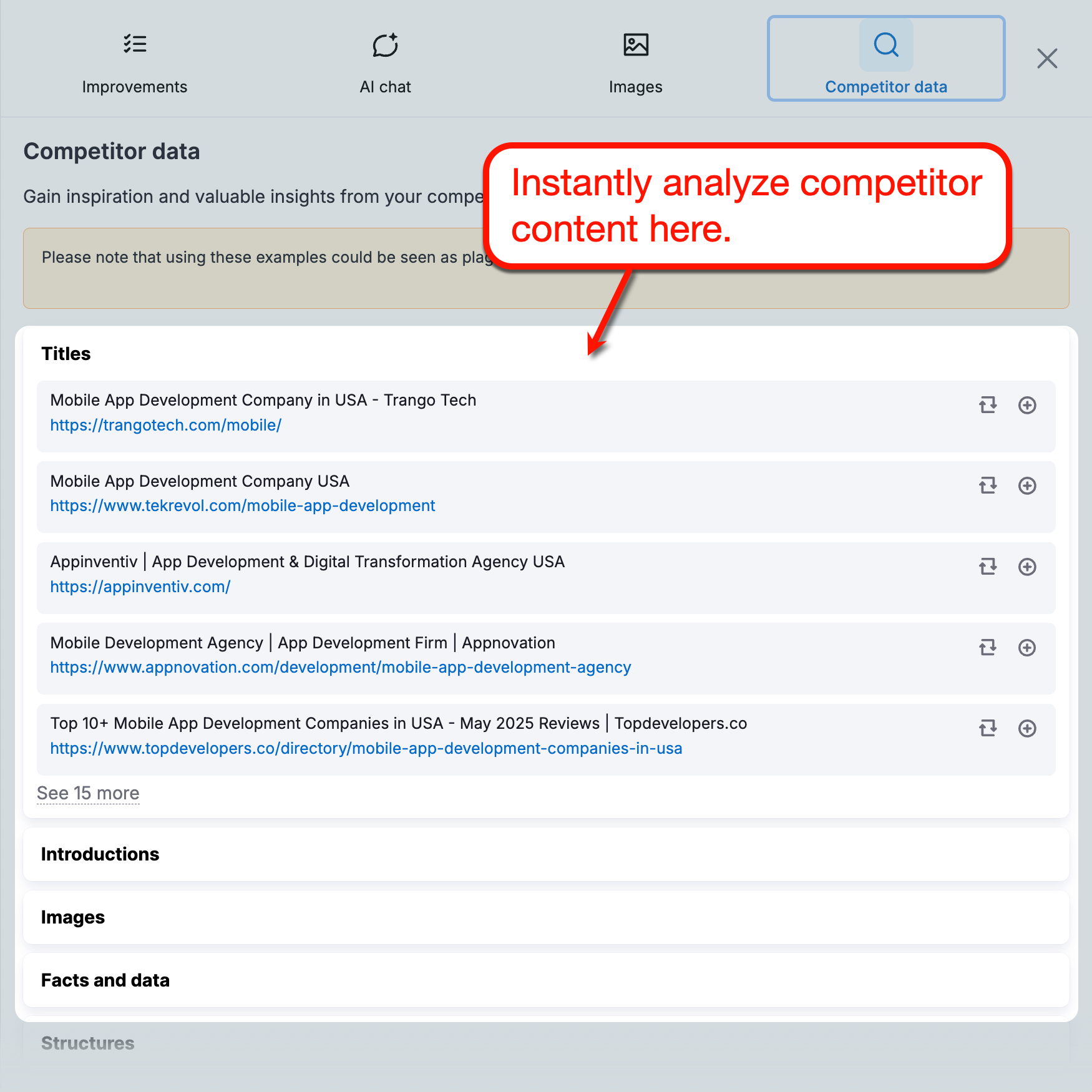Switch to the Improvements tab
1092x1092 pixels.
click(x=134, y=59)
